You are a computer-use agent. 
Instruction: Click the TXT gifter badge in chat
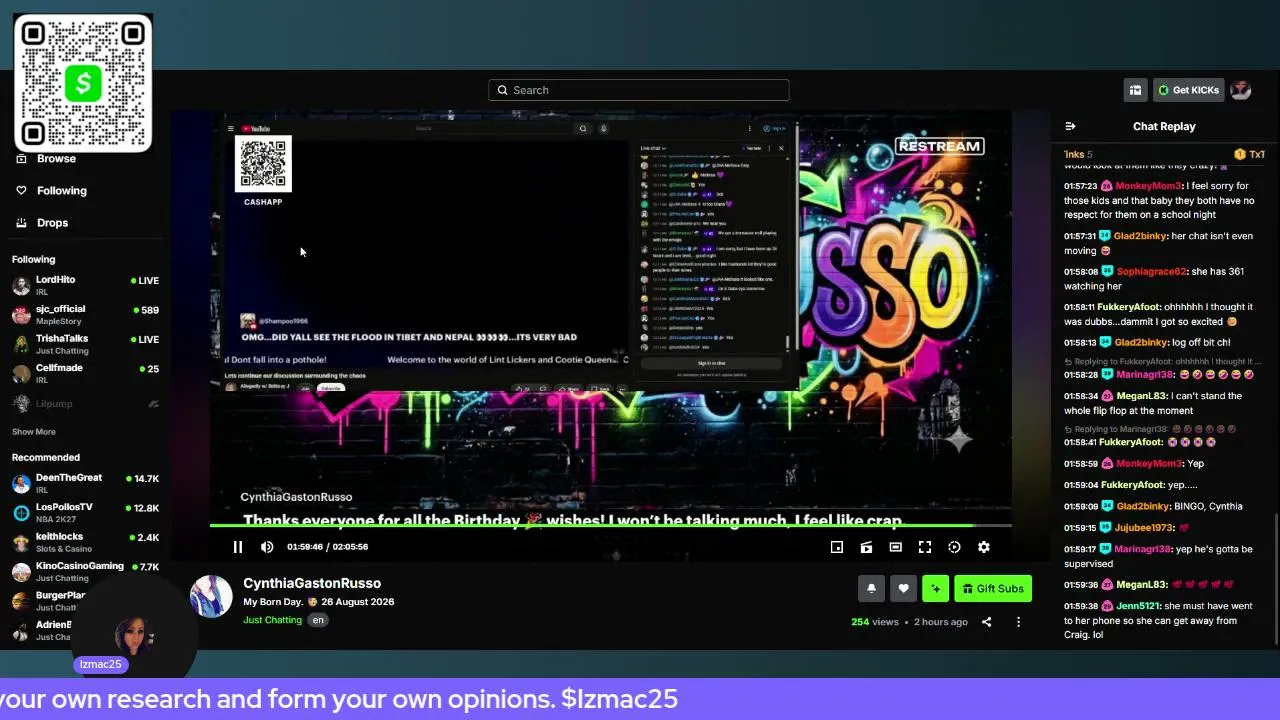(x=1250, y=154)
